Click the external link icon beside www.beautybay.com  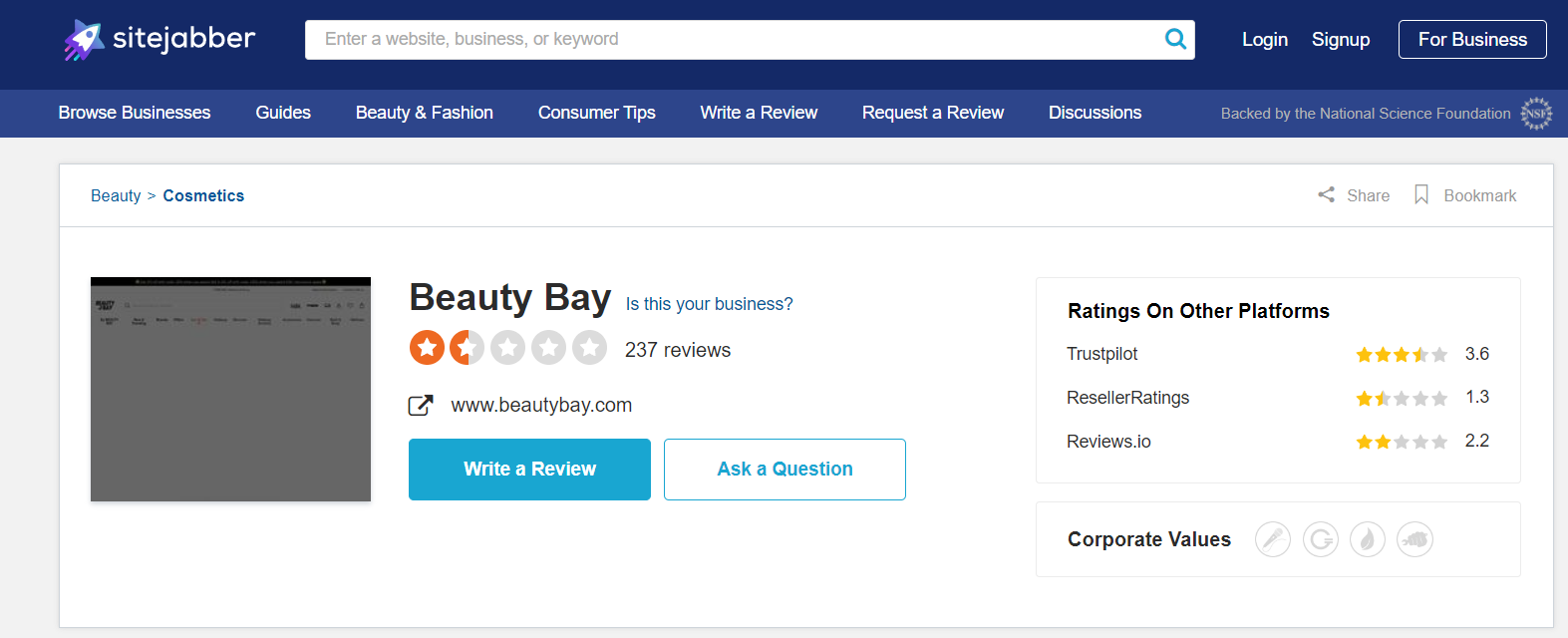click(421, 406)
